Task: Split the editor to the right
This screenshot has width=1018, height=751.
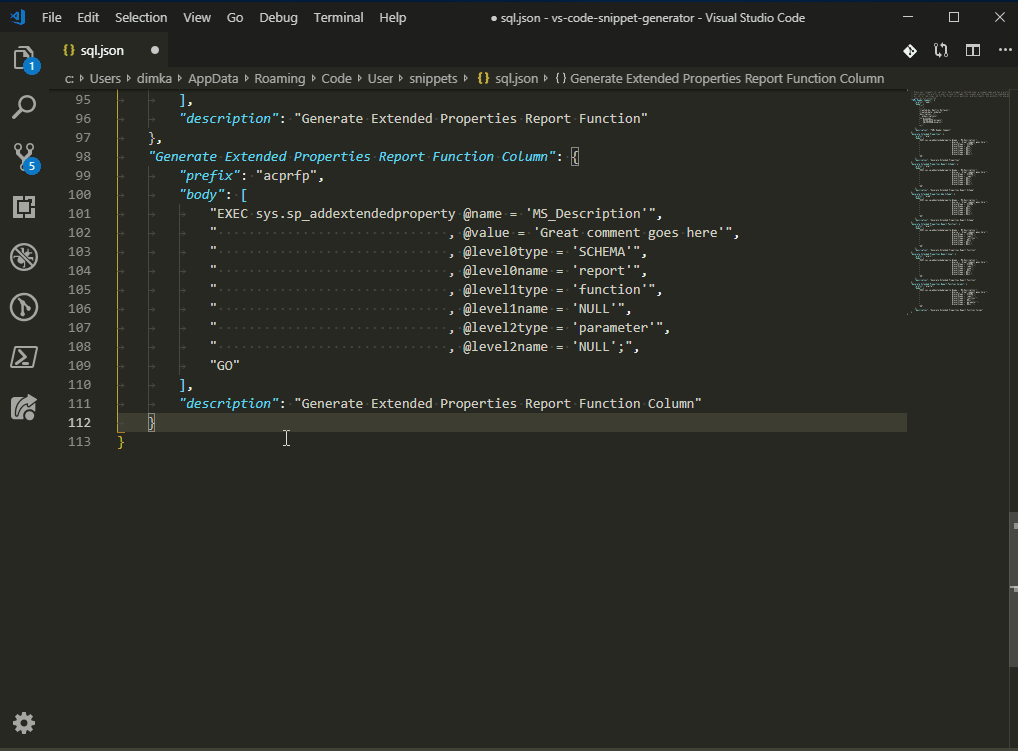Action: point(972,50)
